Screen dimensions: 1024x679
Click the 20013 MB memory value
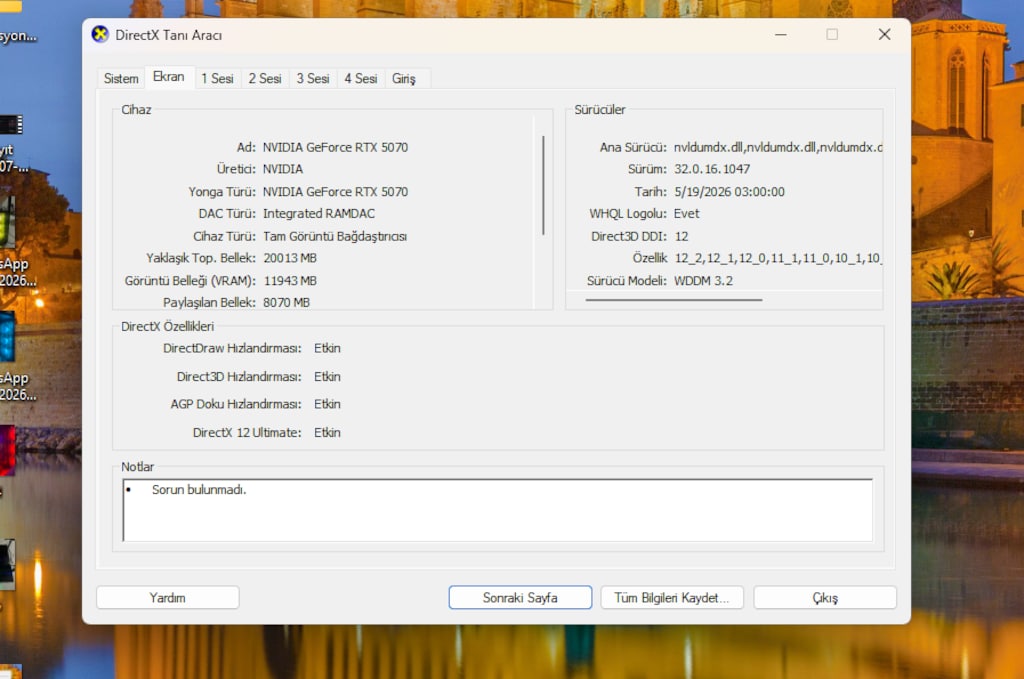[290, 258]
